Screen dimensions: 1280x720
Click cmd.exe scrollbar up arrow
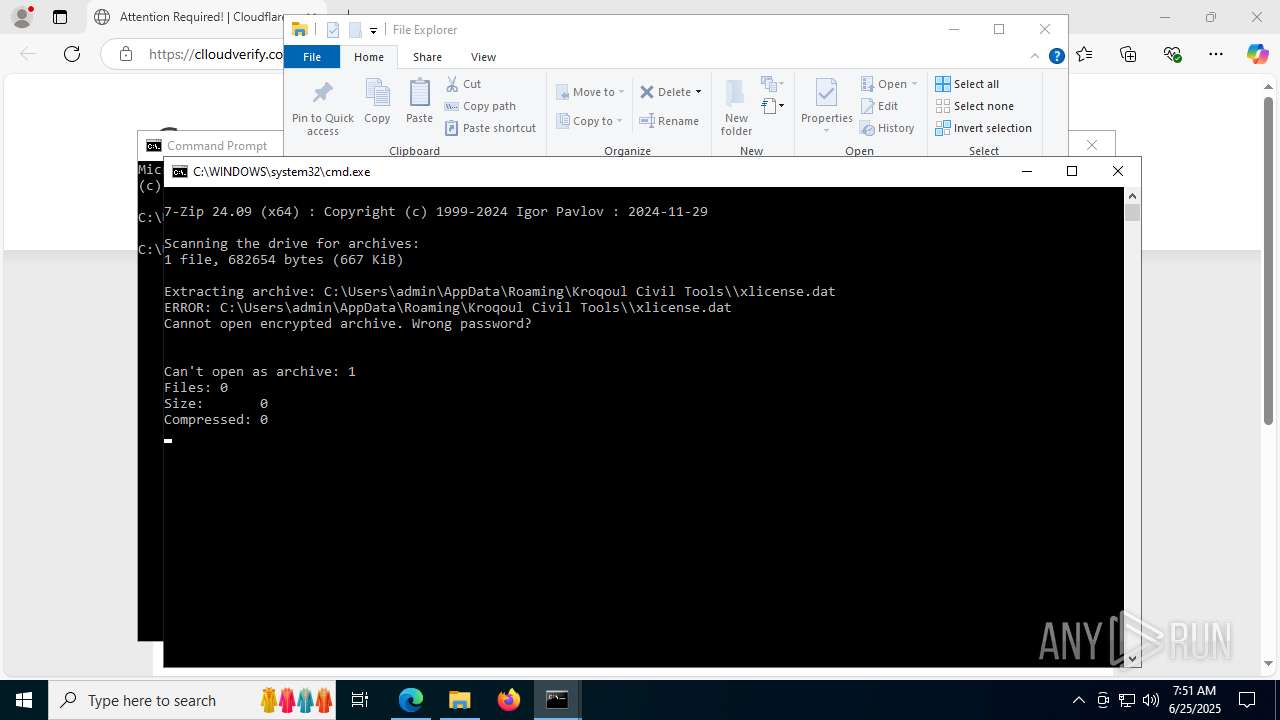click(x=1132, y=196)
